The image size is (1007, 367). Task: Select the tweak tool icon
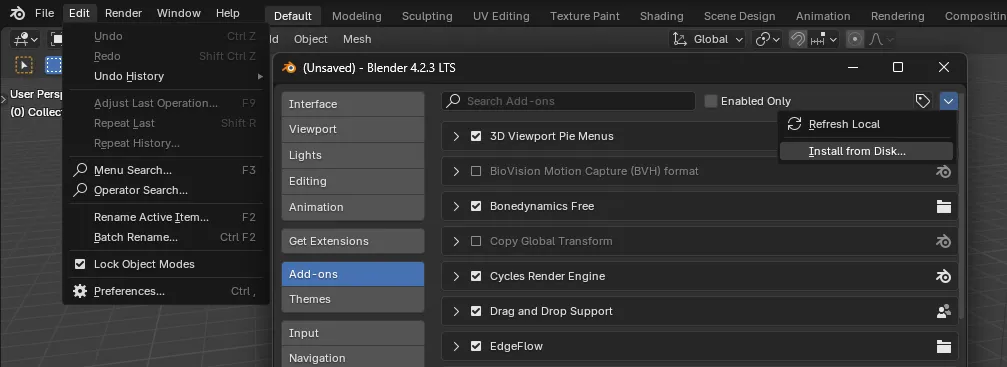click(x=24, y=65)
